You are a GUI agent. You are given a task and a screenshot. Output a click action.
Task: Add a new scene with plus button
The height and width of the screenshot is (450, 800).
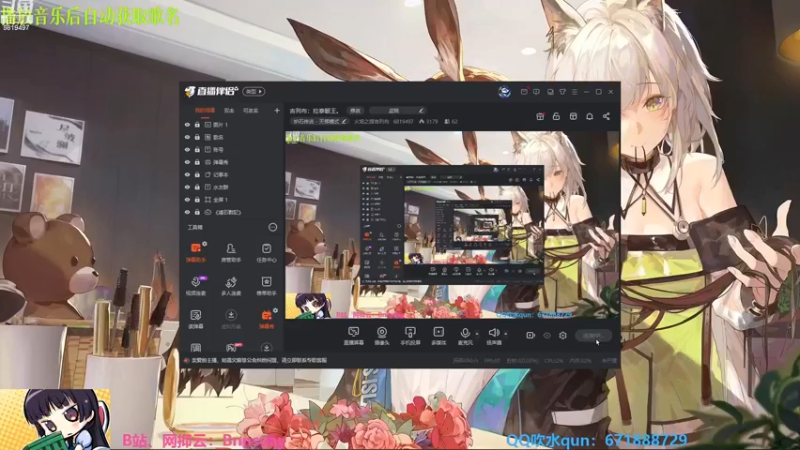point(277,110)
